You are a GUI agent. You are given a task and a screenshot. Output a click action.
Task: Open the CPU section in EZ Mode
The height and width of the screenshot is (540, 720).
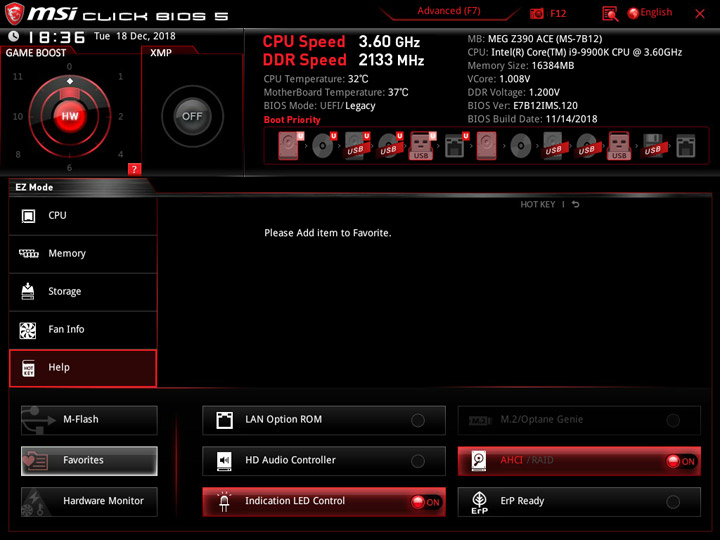point(83,216)
